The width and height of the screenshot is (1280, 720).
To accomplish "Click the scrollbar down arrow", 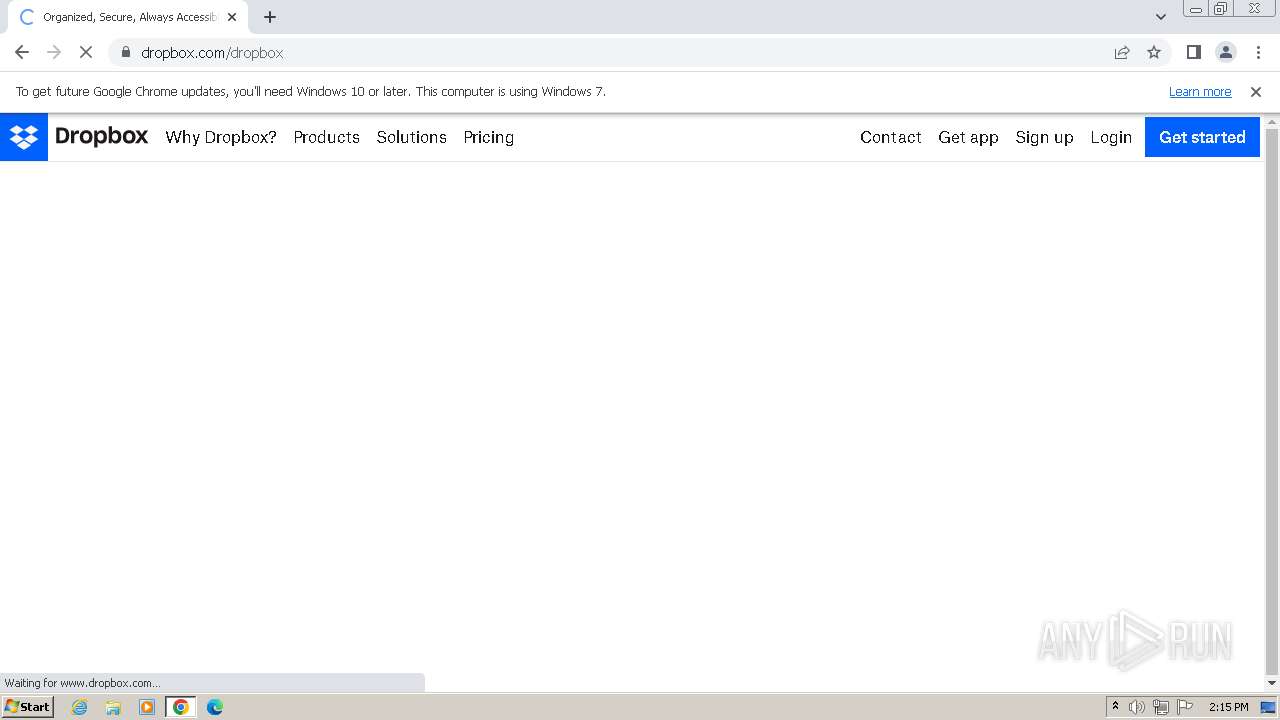I will coord(1272,684).
